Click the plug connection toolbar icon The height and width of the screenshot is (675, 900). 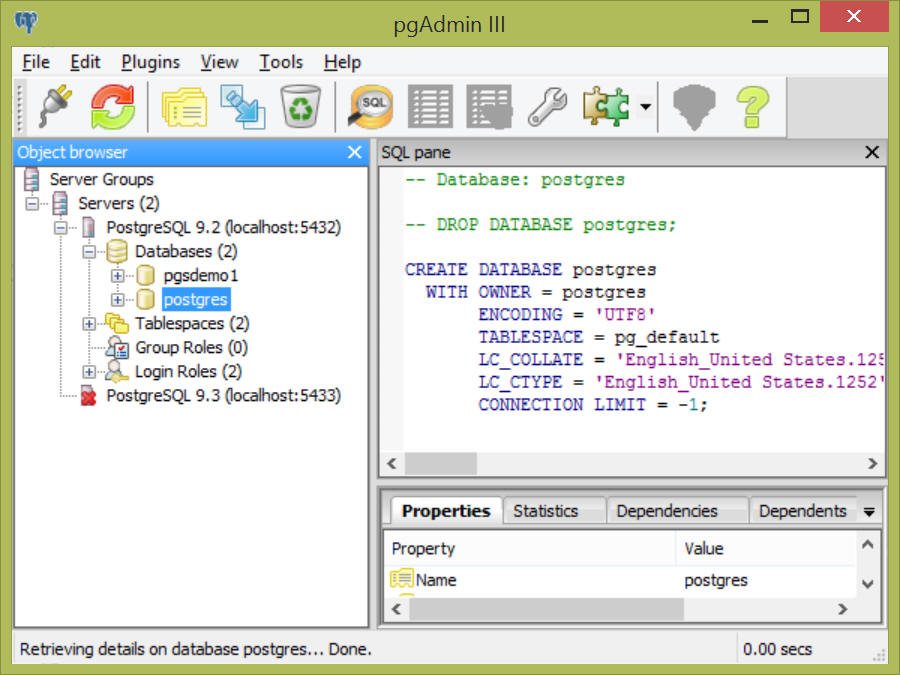(x=55, y=106)
